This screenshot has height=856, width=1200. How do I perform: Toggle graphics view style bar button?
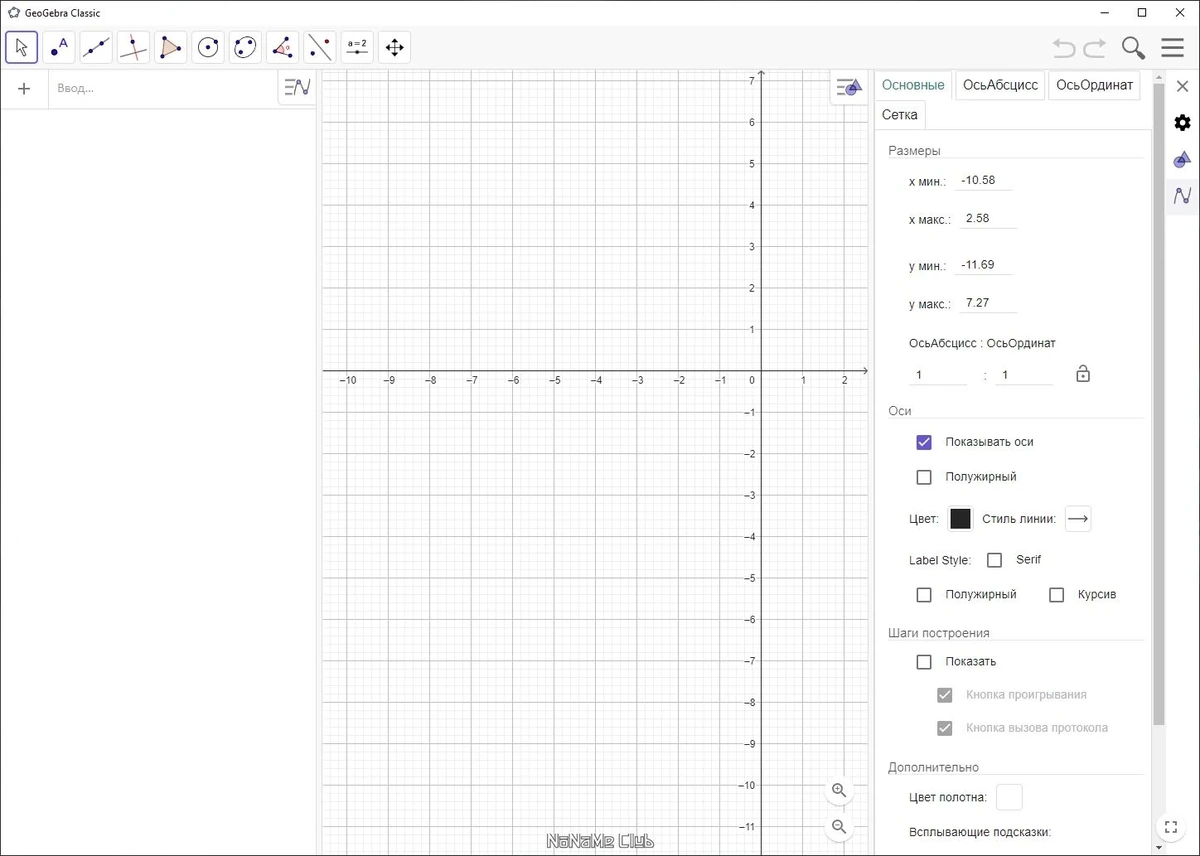tap(849, 88)
